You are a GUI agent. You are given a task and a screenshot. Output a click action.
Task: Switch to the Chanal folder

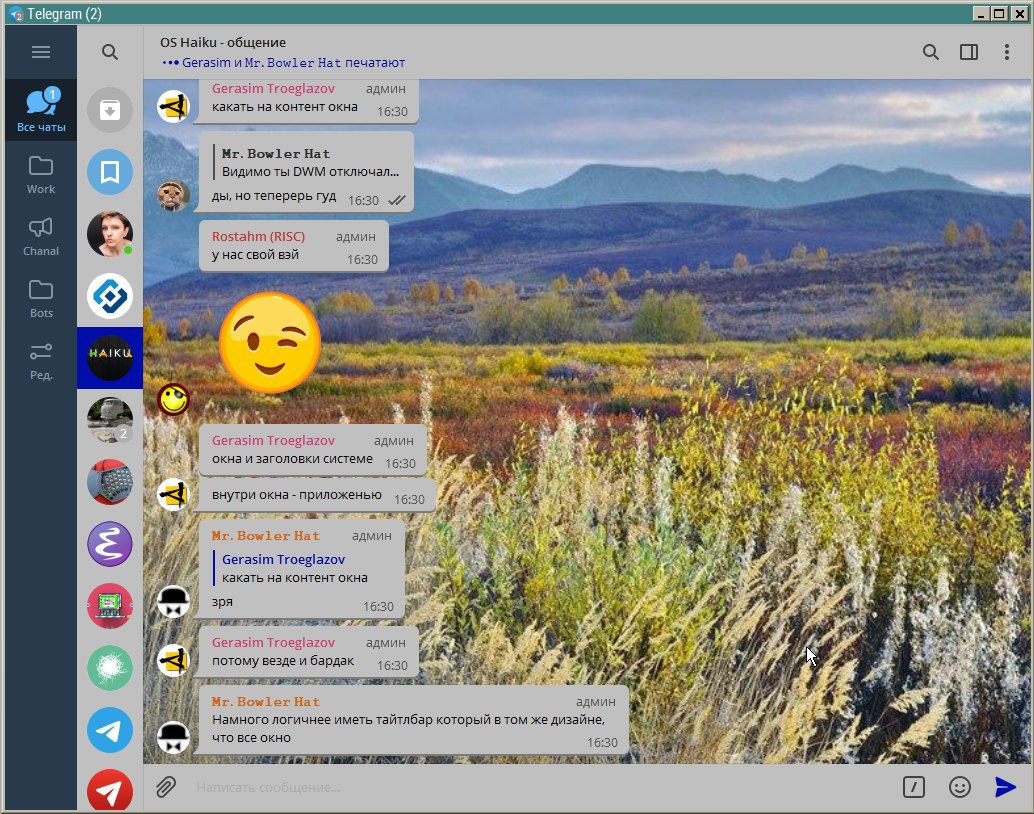(41, 237)
